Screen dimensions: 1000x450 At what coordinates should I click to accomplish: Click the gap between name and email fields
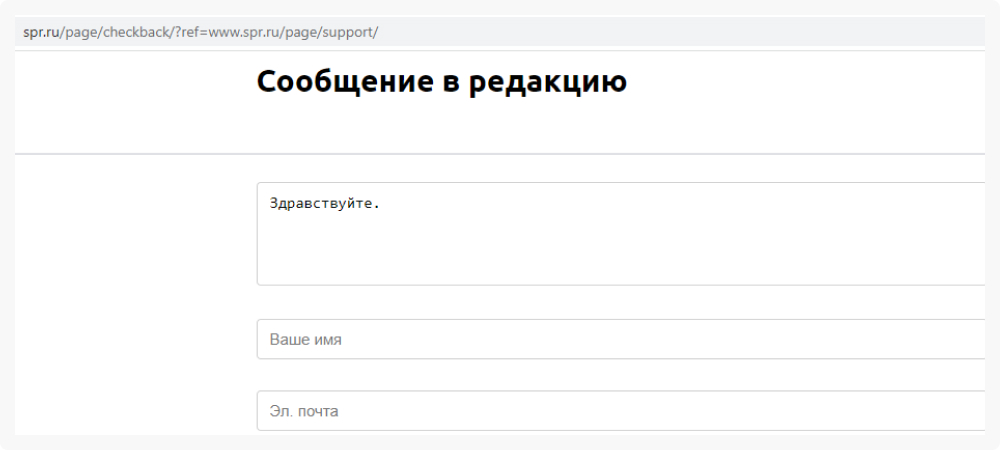coord(621,375)
